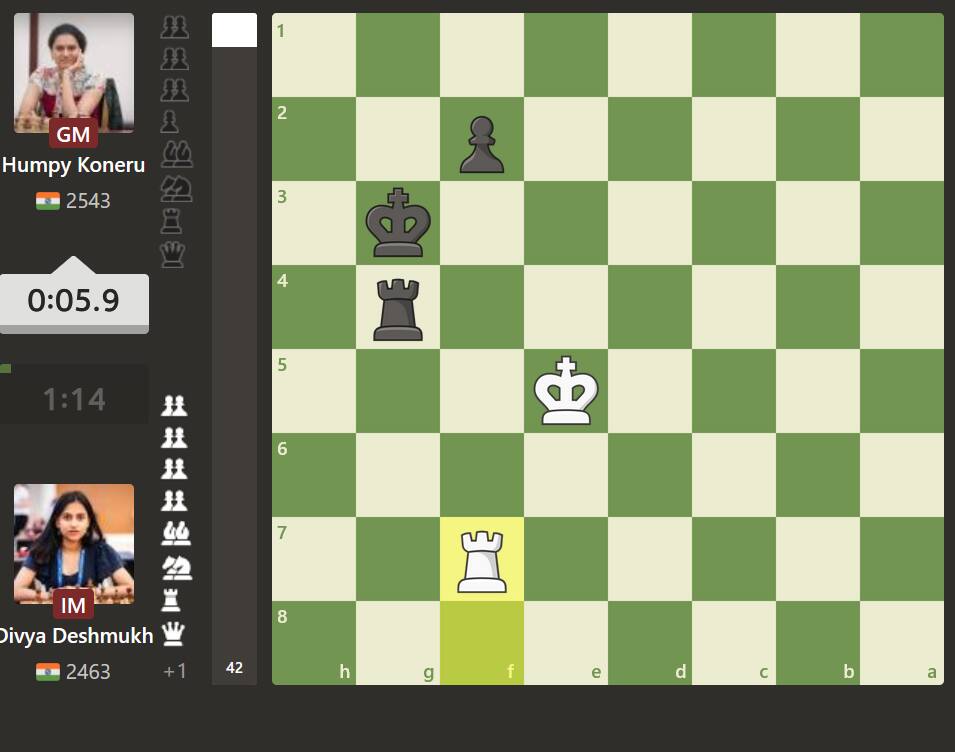Click the h8 corner square labeled 8 and h
The width and height of the screenshot is (955, 752).
(x=314, y=643)
